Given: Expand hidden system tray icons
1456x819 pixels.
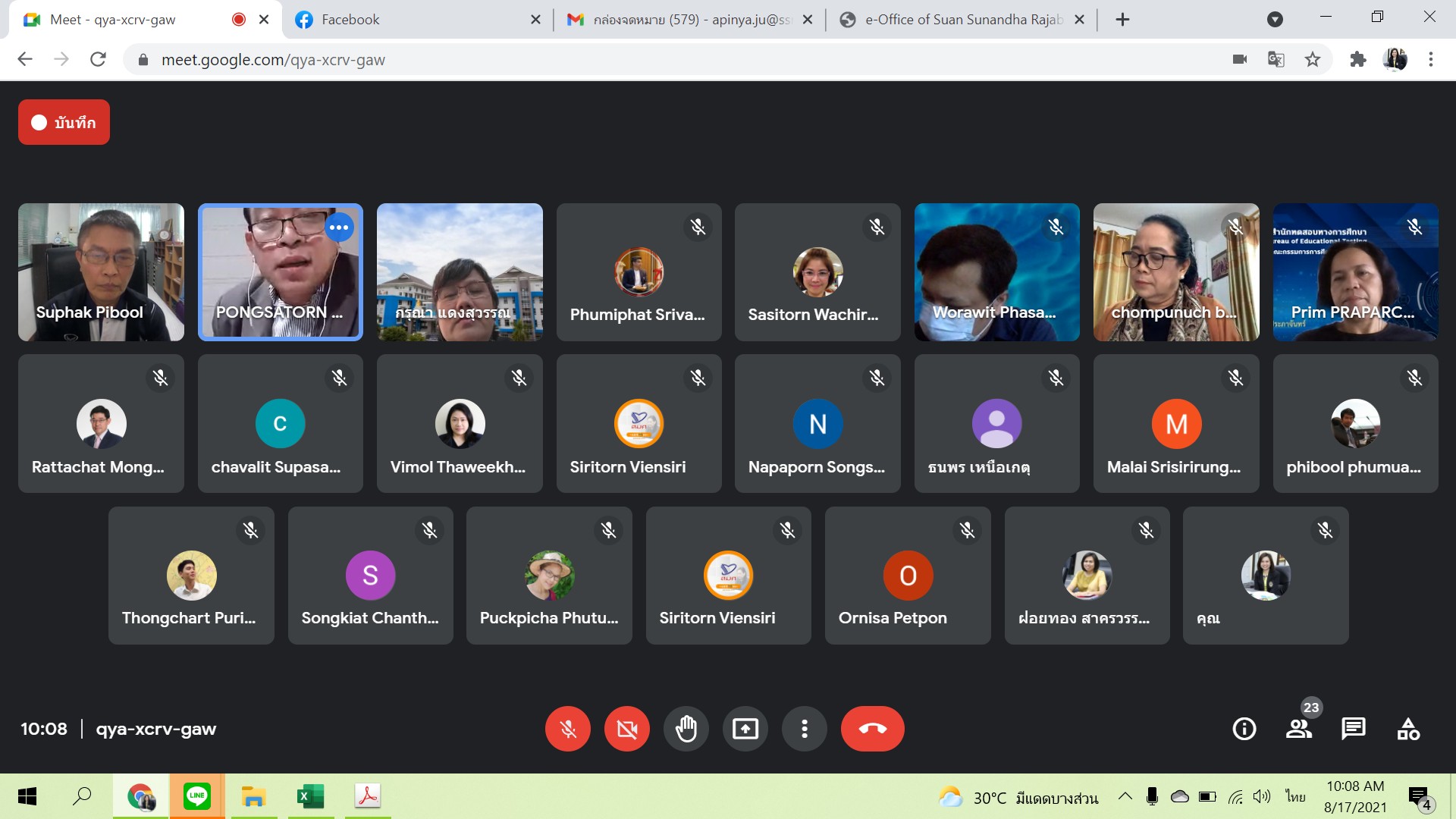Looking at the screenshot, I should [x=1125, y=796].
